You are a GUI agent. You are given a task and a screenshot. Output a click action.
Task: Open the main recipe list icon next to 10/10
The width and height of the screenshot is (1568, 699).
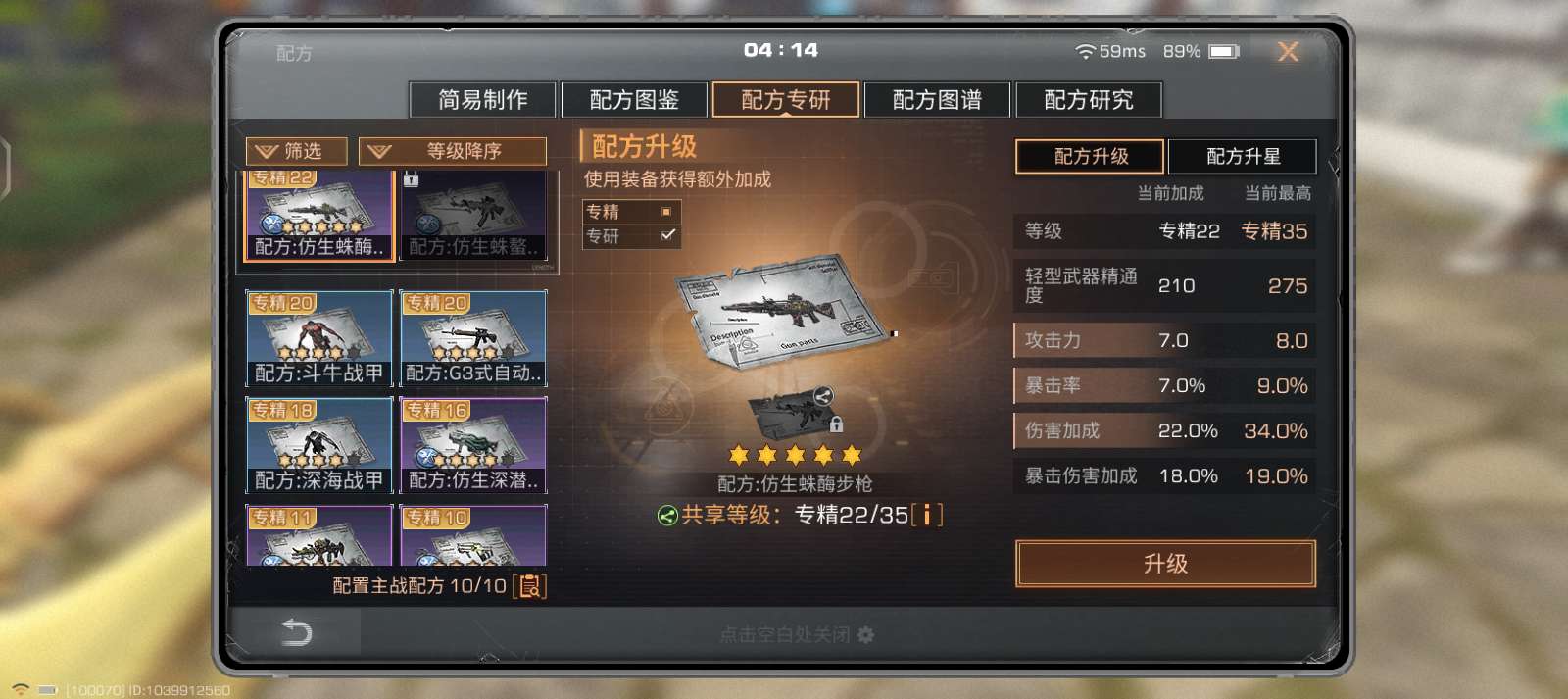point(530,586)
